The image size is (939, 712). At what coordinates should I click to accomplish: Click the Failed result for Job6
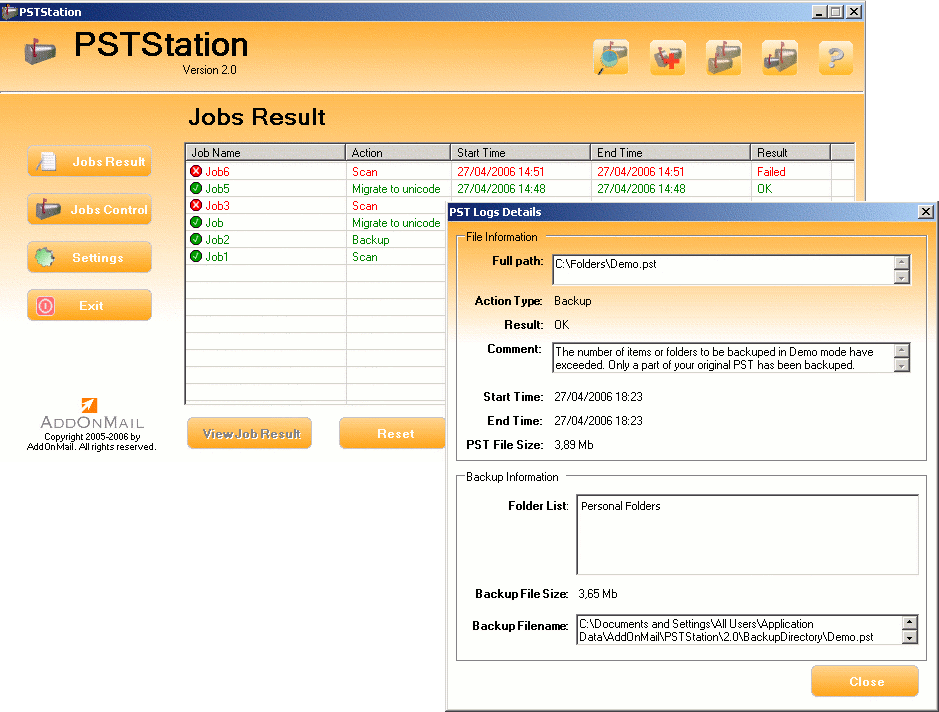(771, 172)
